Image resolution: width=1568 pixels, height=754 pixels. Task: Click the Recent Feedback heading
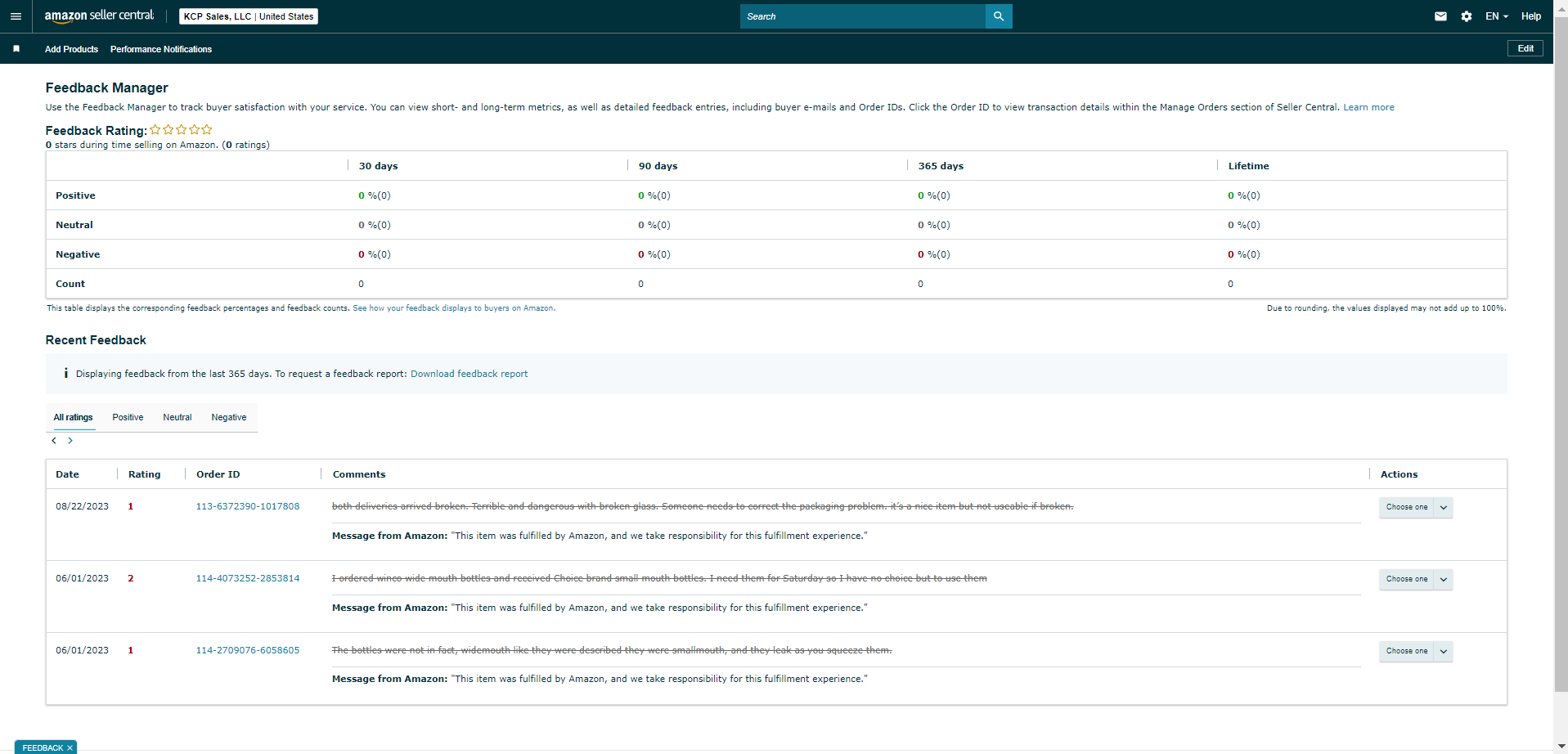(x=96, y=340)
